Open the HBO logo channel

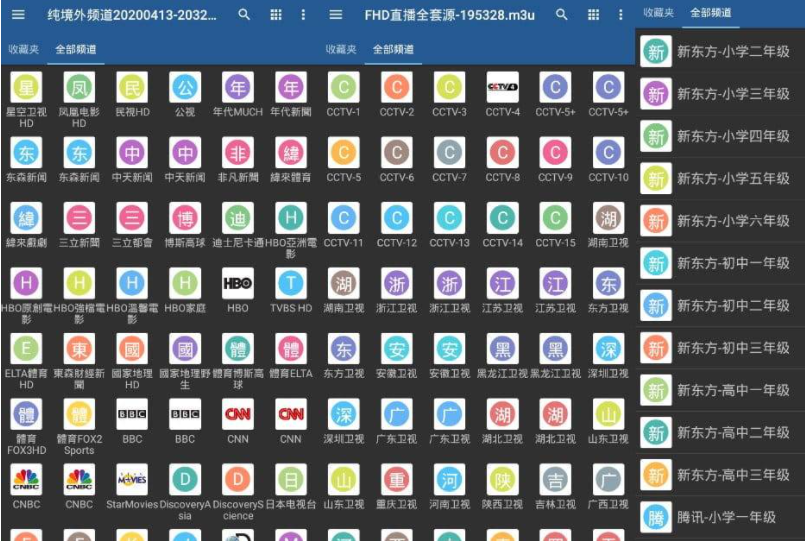(237, 284)
